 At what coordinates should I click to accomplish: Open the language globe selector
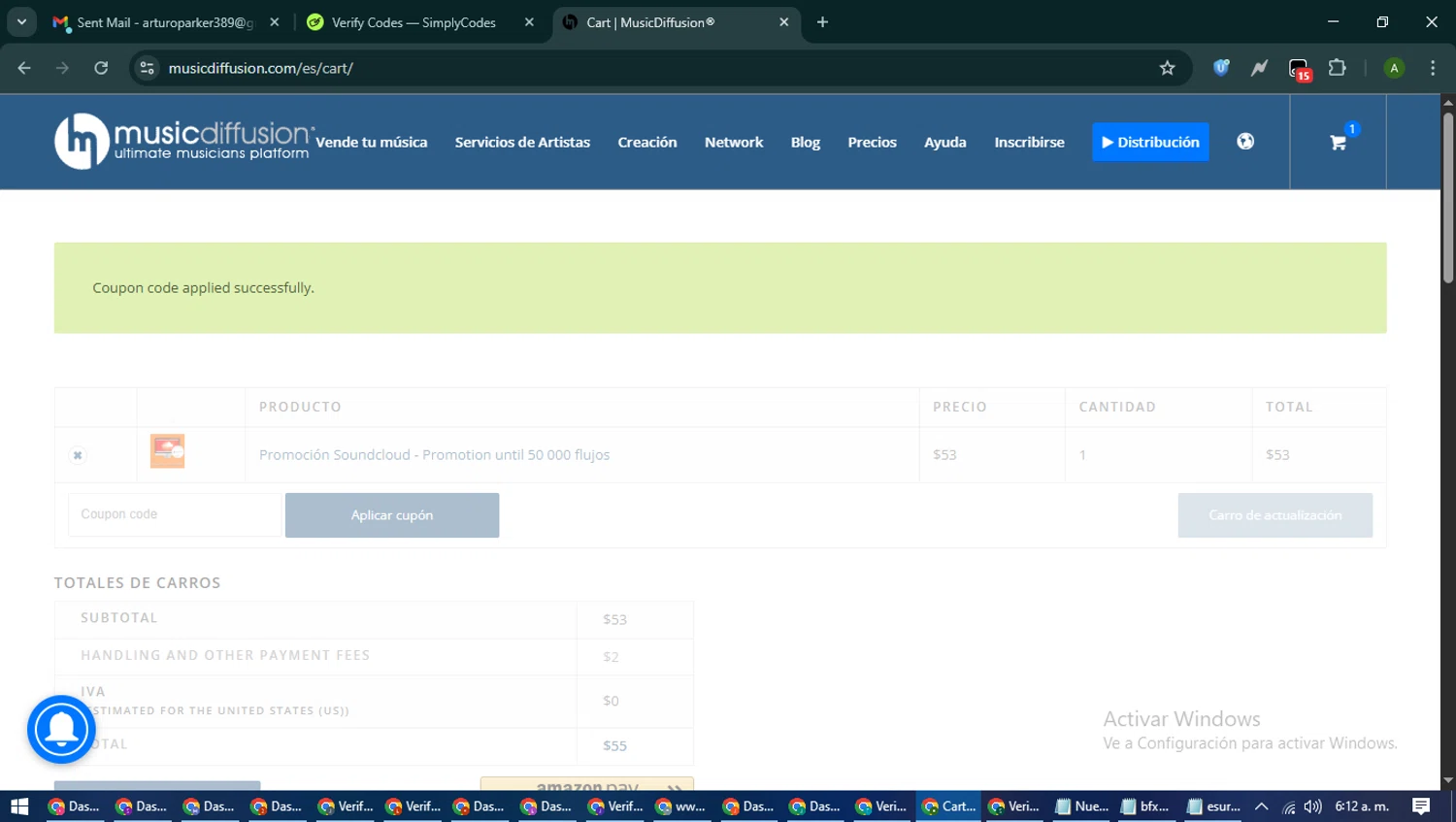click(1245, 142)
